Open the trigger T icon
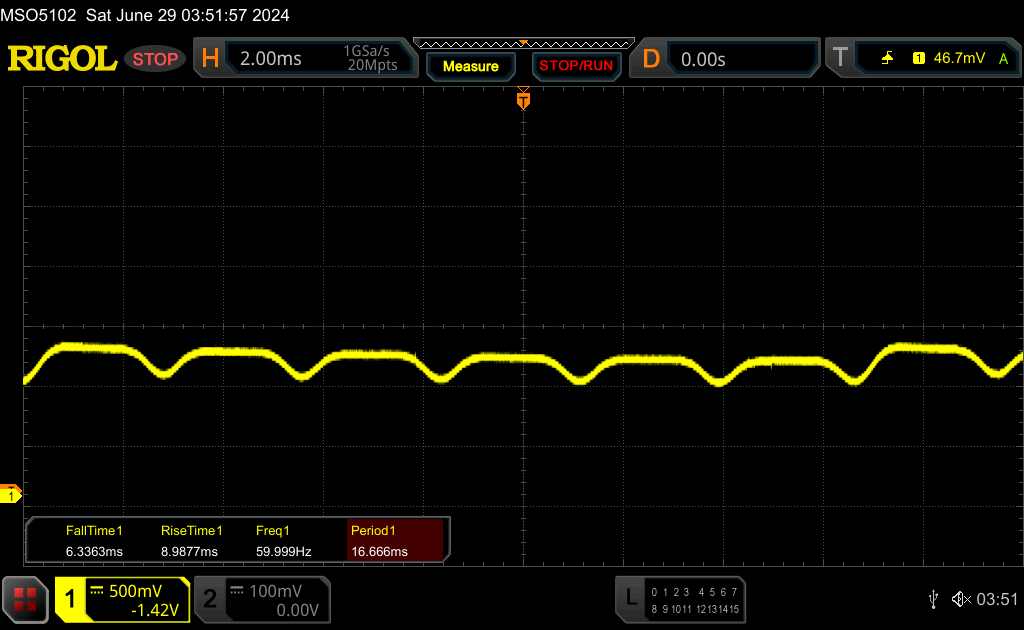 (840, 58)
